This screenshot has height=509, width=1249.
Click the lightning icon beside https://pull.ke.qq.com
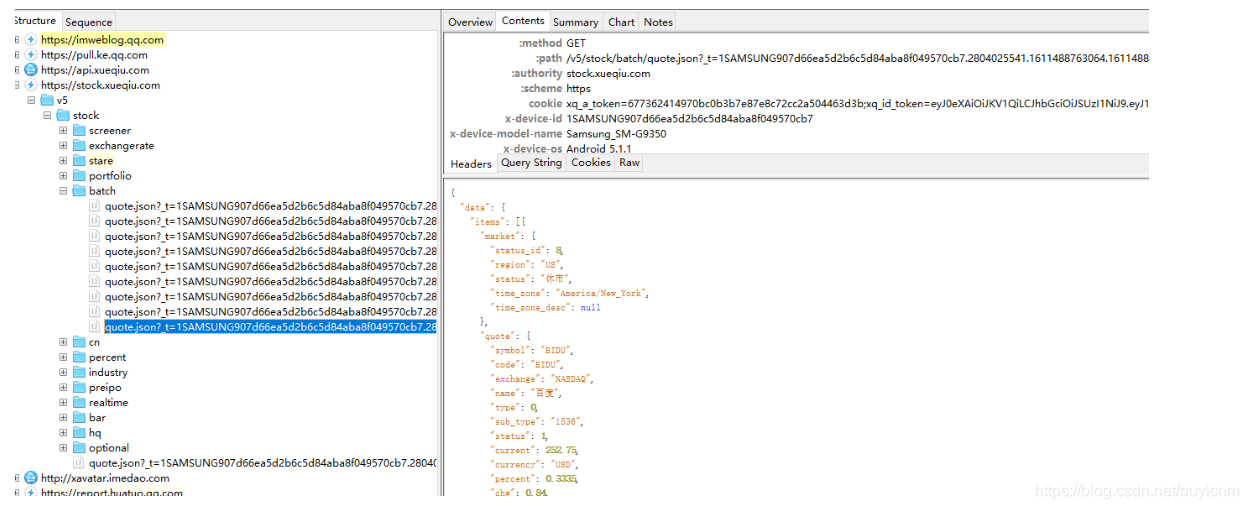tap(31, 55)
